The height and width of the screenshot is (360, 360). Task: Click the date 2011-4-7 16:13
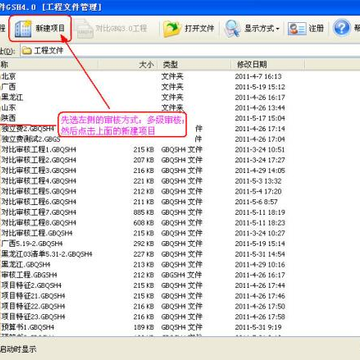point(258,77)
